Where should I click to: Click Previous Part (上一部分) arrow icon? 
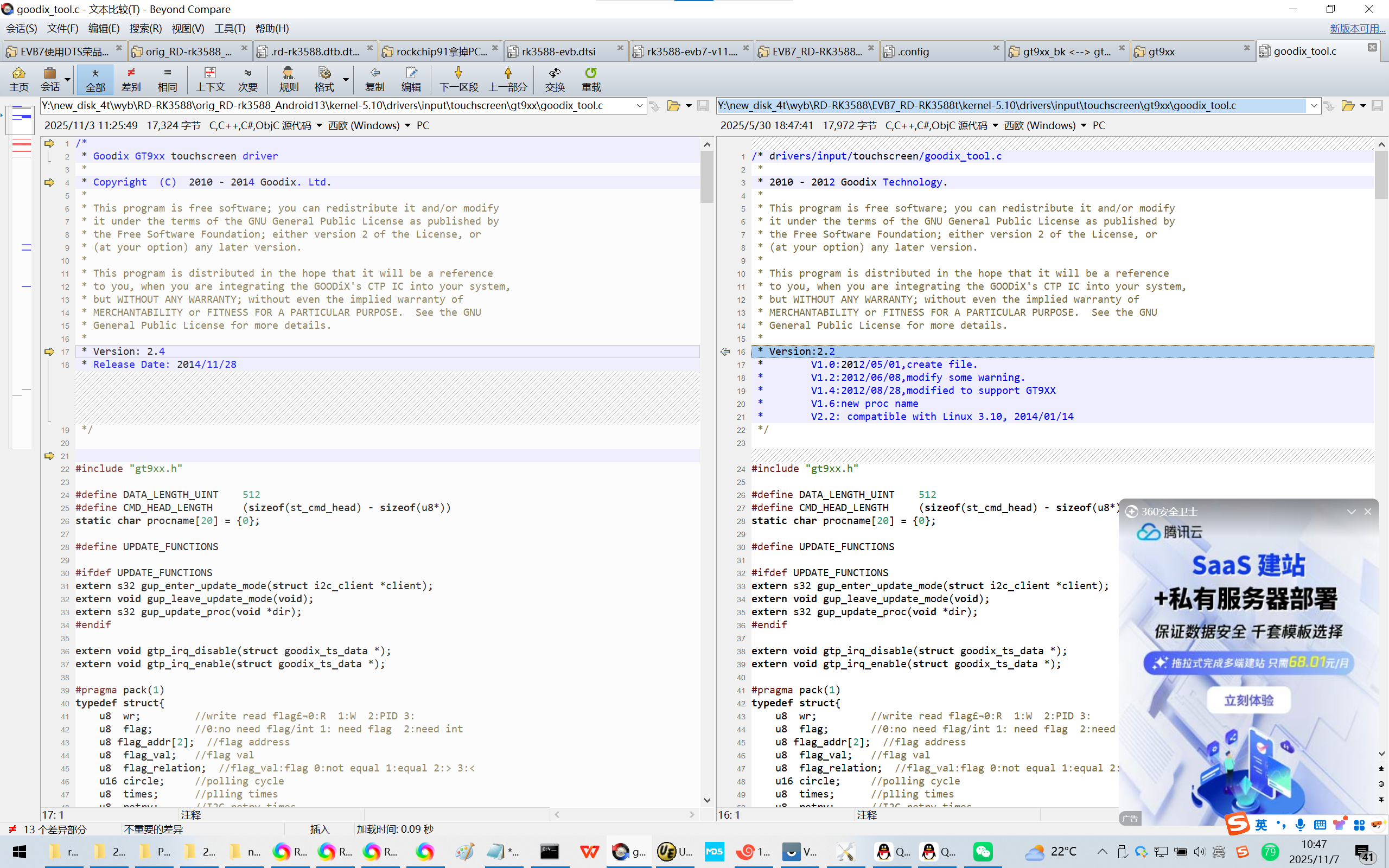click(507, 79)
